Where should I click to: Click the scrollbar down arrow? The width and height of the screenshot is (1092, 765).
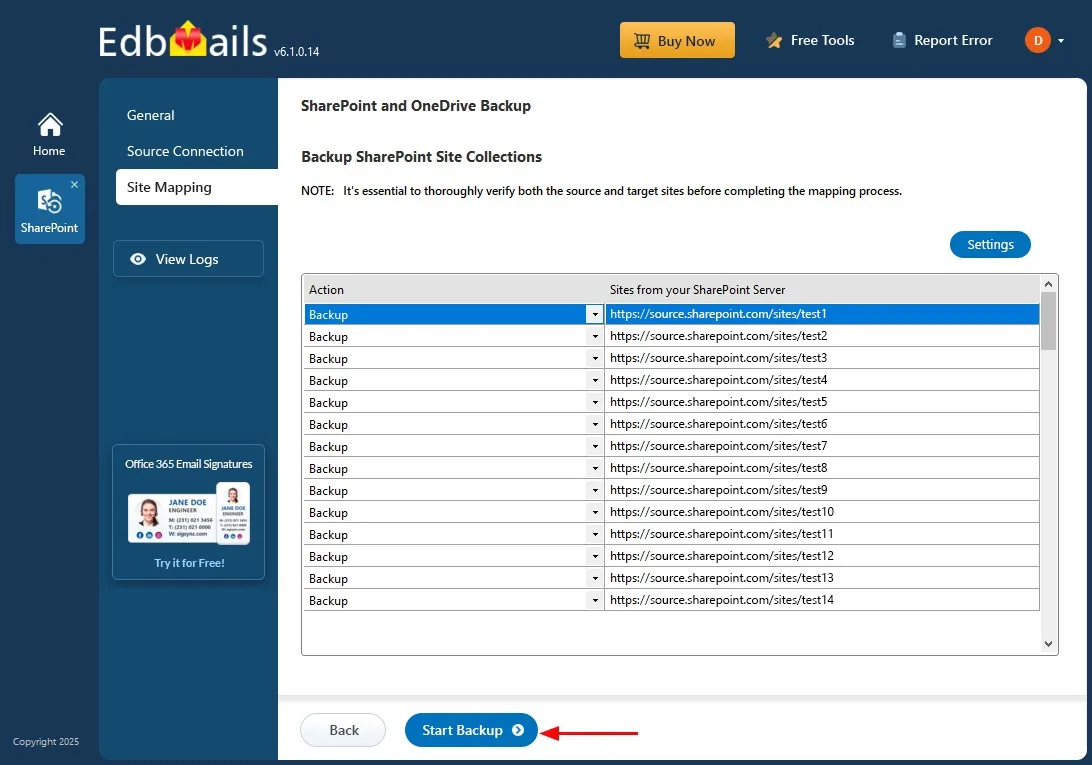pos(1048,644)
